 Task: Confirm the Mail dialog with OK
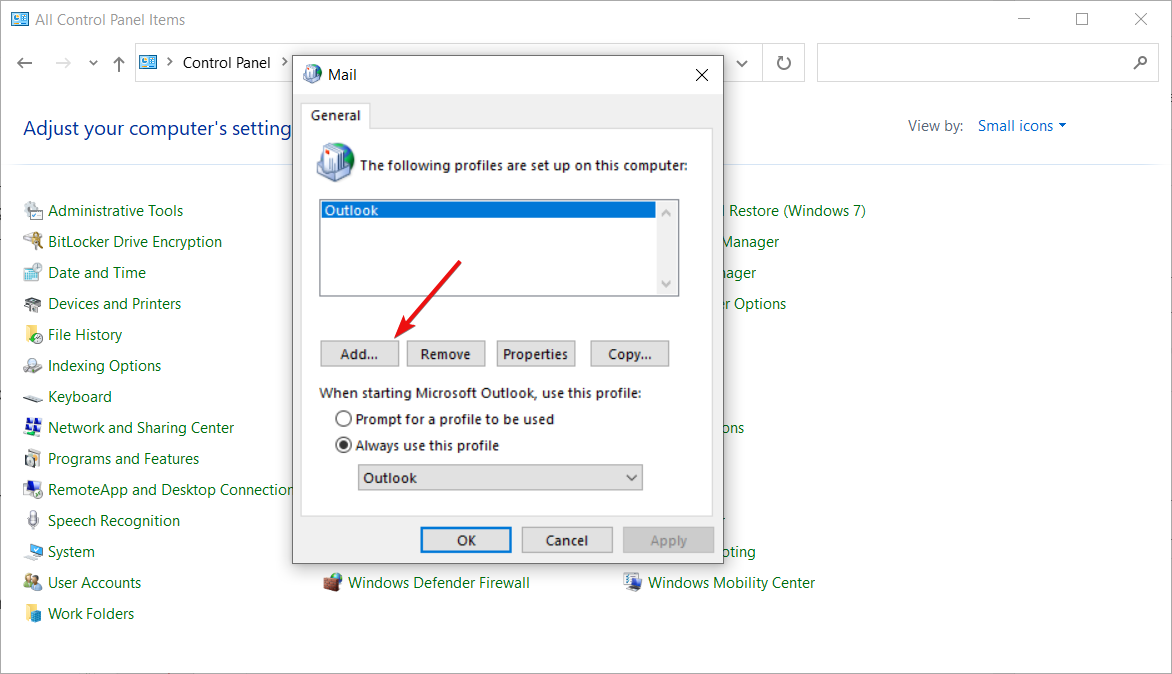click(466, 540)
